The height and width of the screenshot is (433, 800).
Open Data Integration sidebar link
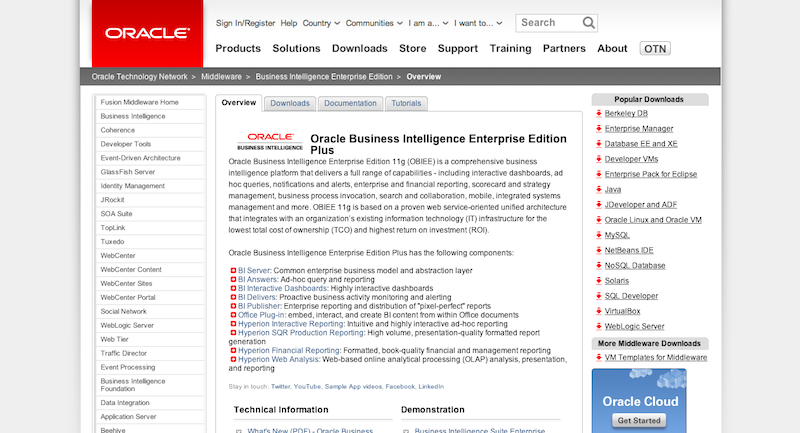[125, 402]
